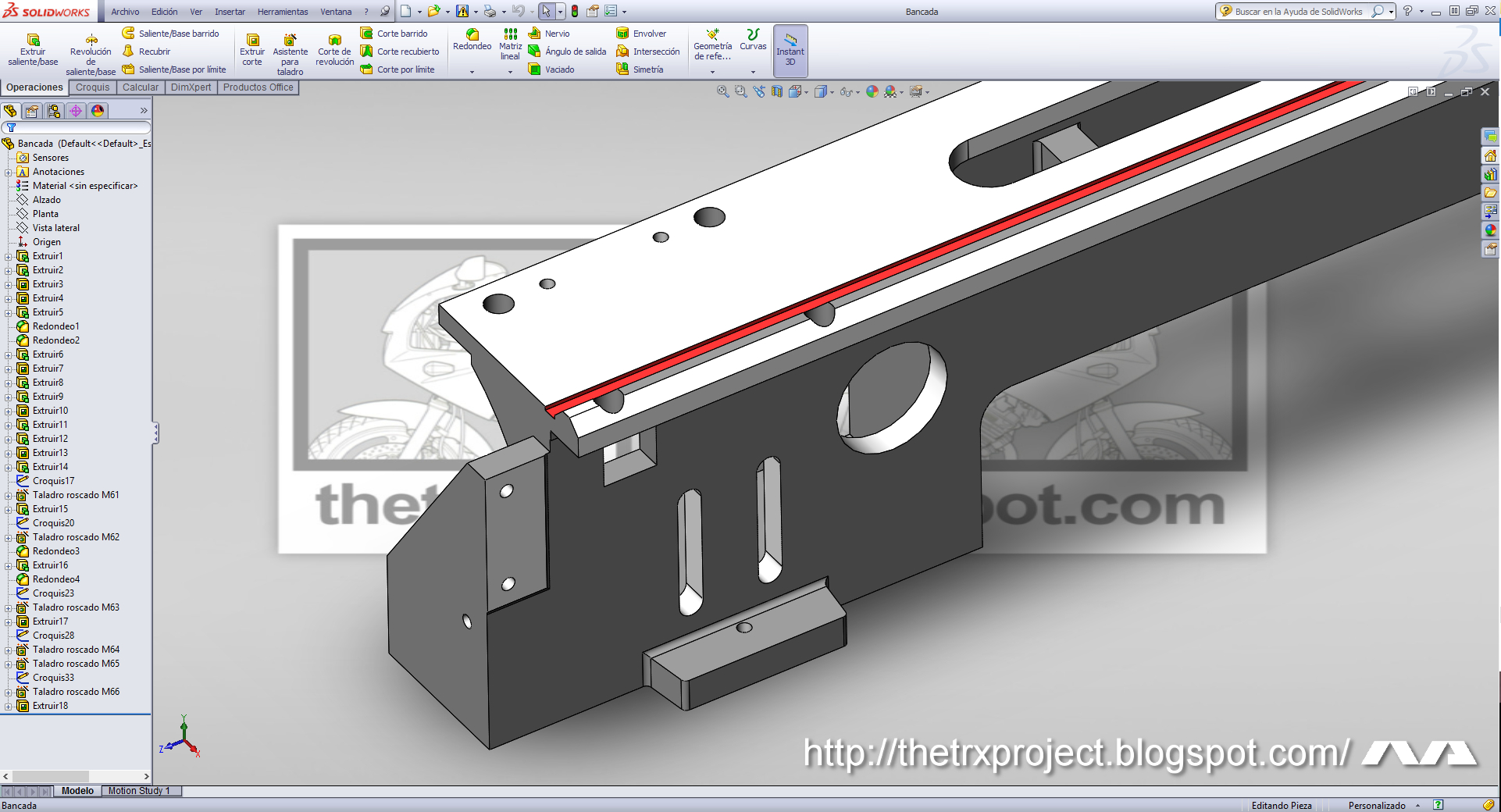This screenshot has height=812, width=1501.
Task: Expand more manager tabs chevron
Action: click(x=144, y=111)
